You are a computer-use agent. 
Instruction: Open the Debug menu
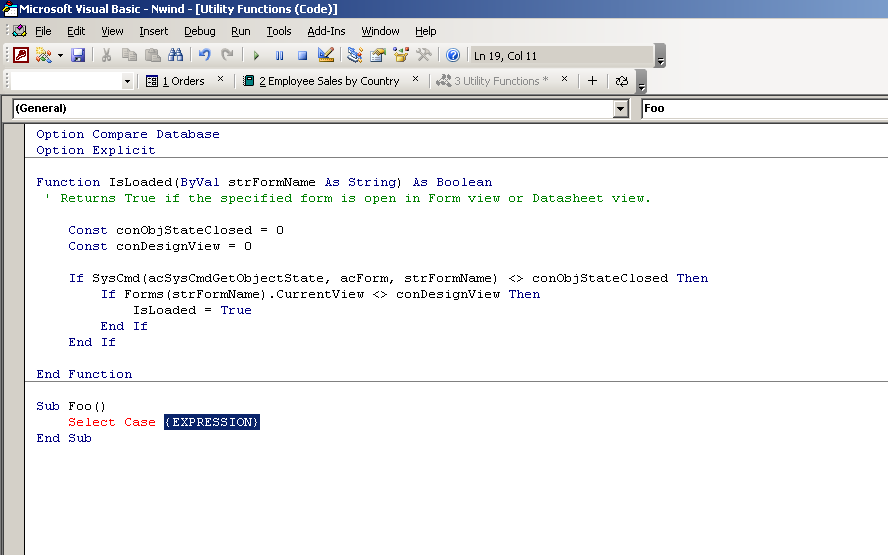pos(199,31)
